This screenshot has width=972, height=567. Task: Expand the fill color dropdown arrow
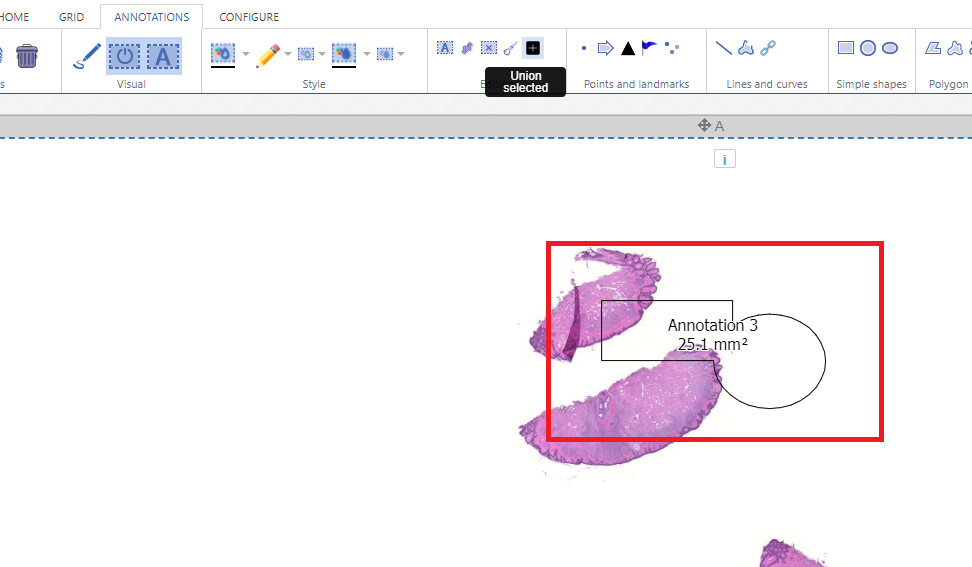click(246, 54)
